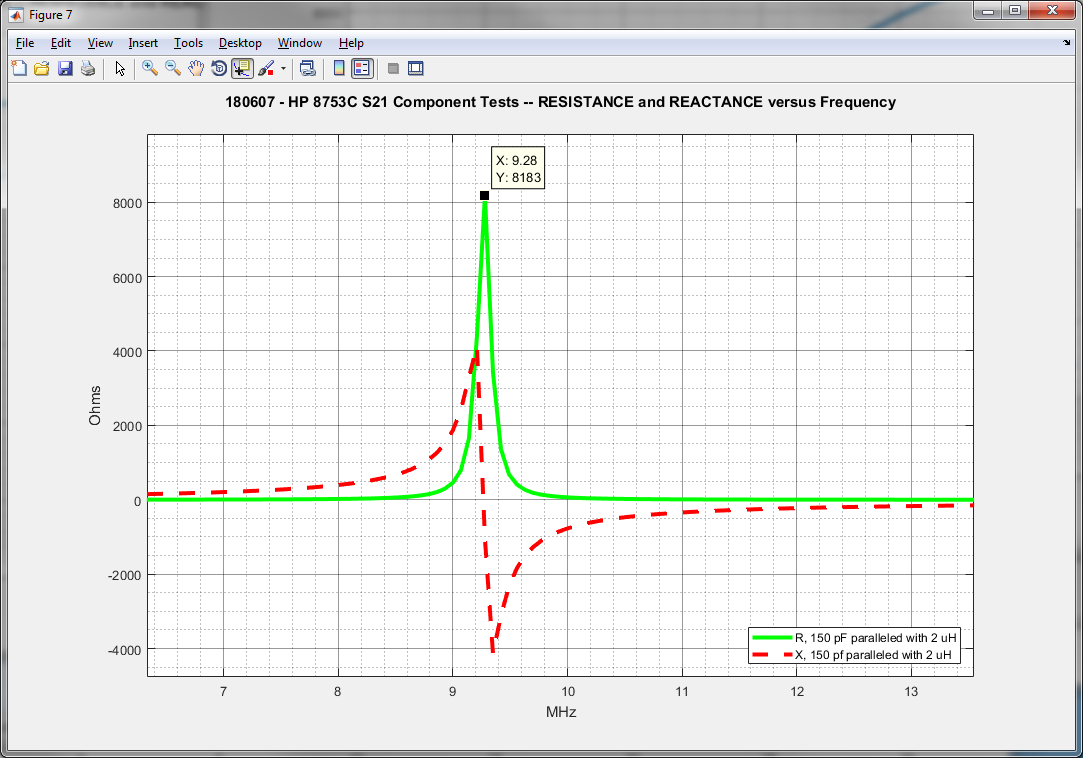Insert a colorbar using the toolbar icon
This screenshot has height=758, width=1083.
(x=339, y=68)
